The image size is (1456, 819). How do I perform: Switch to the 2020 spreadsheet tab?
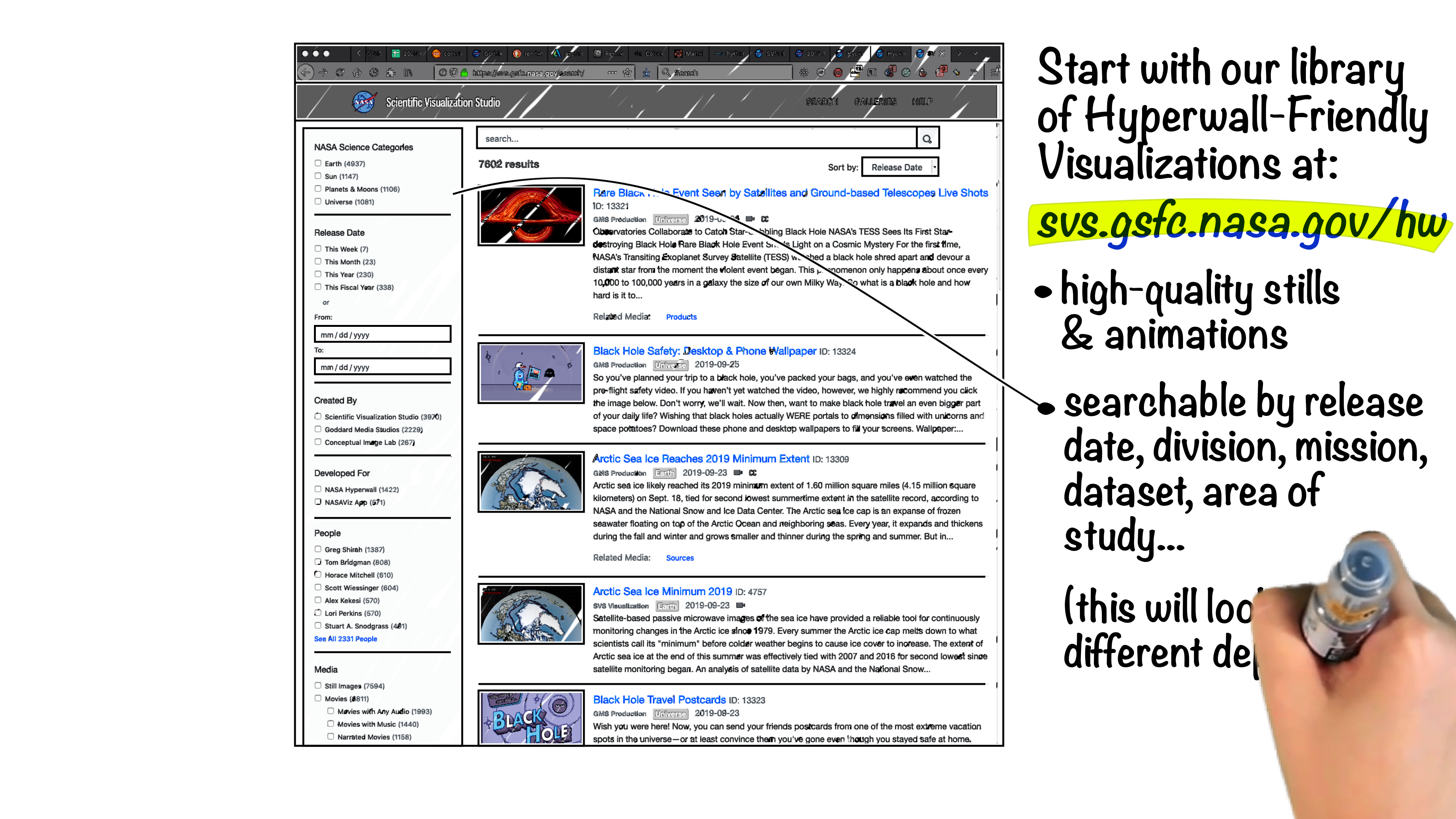(406, 54)
